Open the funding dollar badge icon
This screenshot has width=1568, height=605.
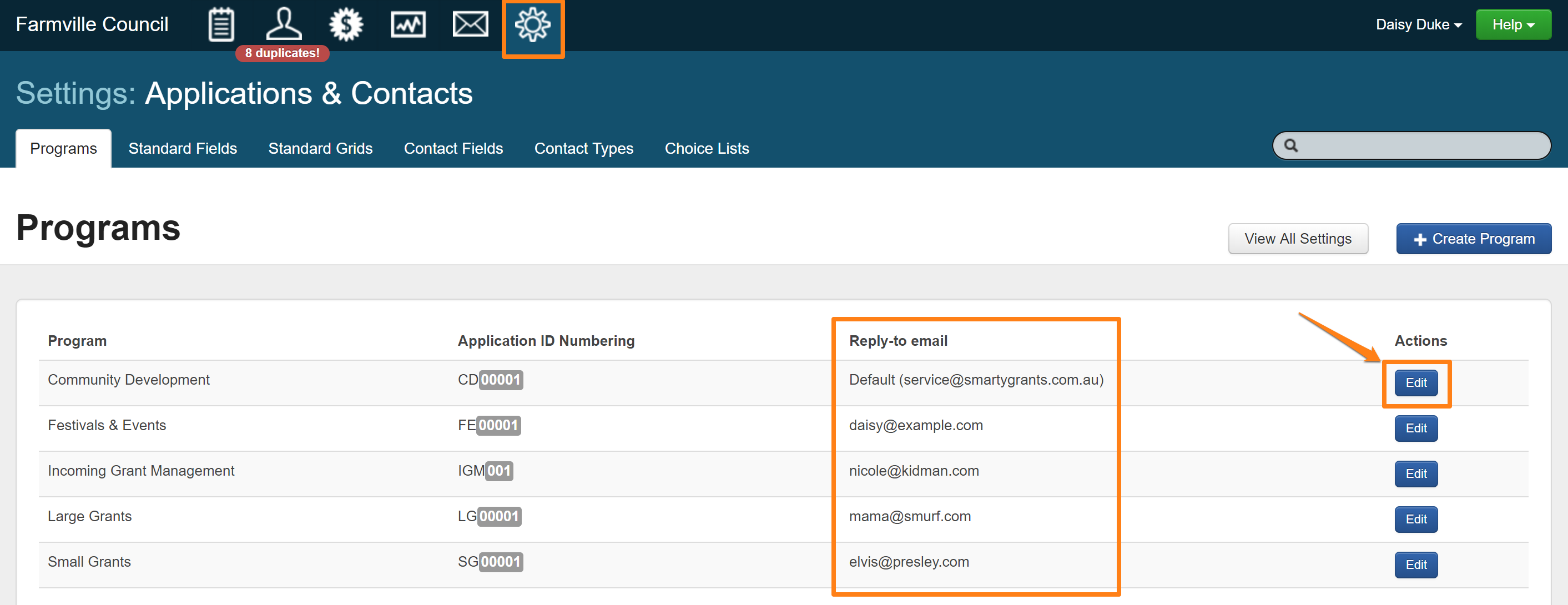(x=346, y=25)
